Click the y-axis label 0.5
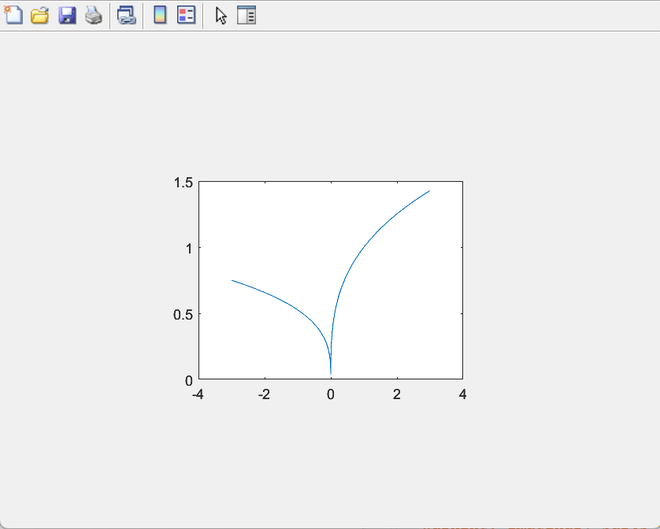Screen dimensions: 660x529 183,315
